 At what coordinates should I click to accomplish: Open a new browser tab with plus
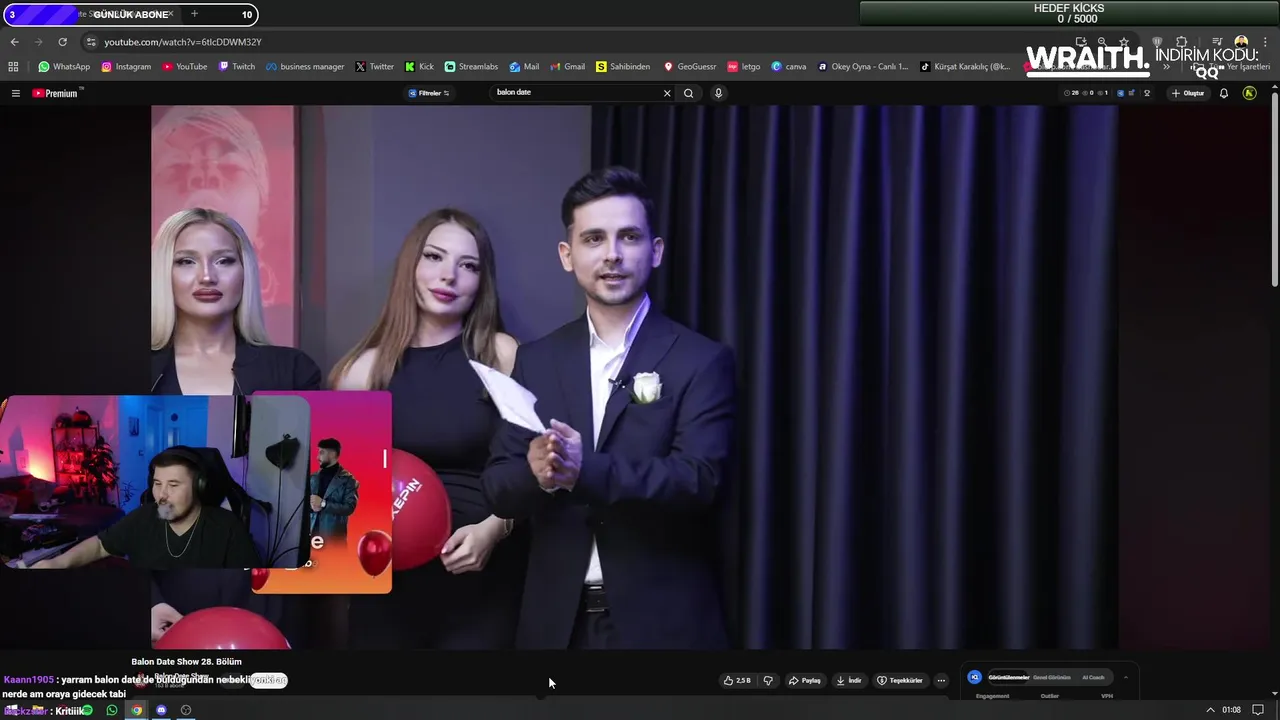tap(194, 14)
